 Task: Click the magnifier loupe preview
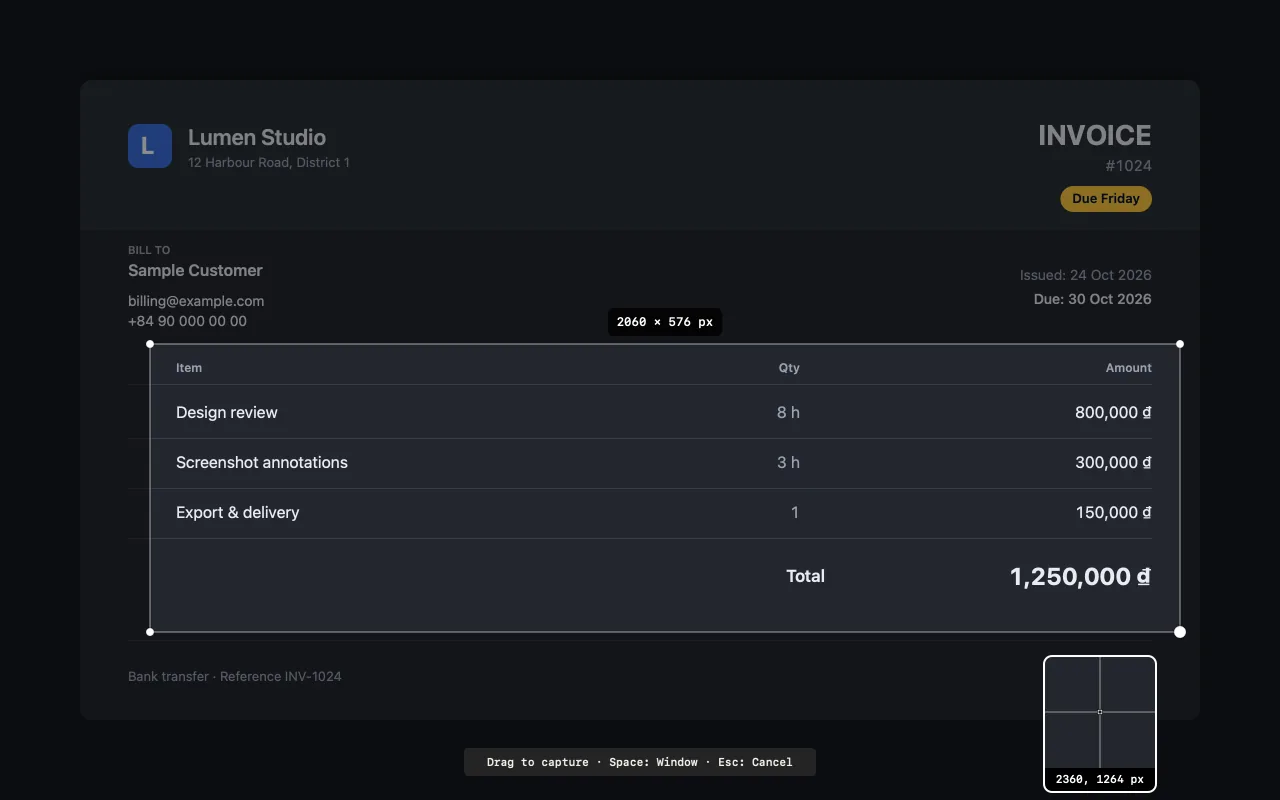click(1100, 724)
